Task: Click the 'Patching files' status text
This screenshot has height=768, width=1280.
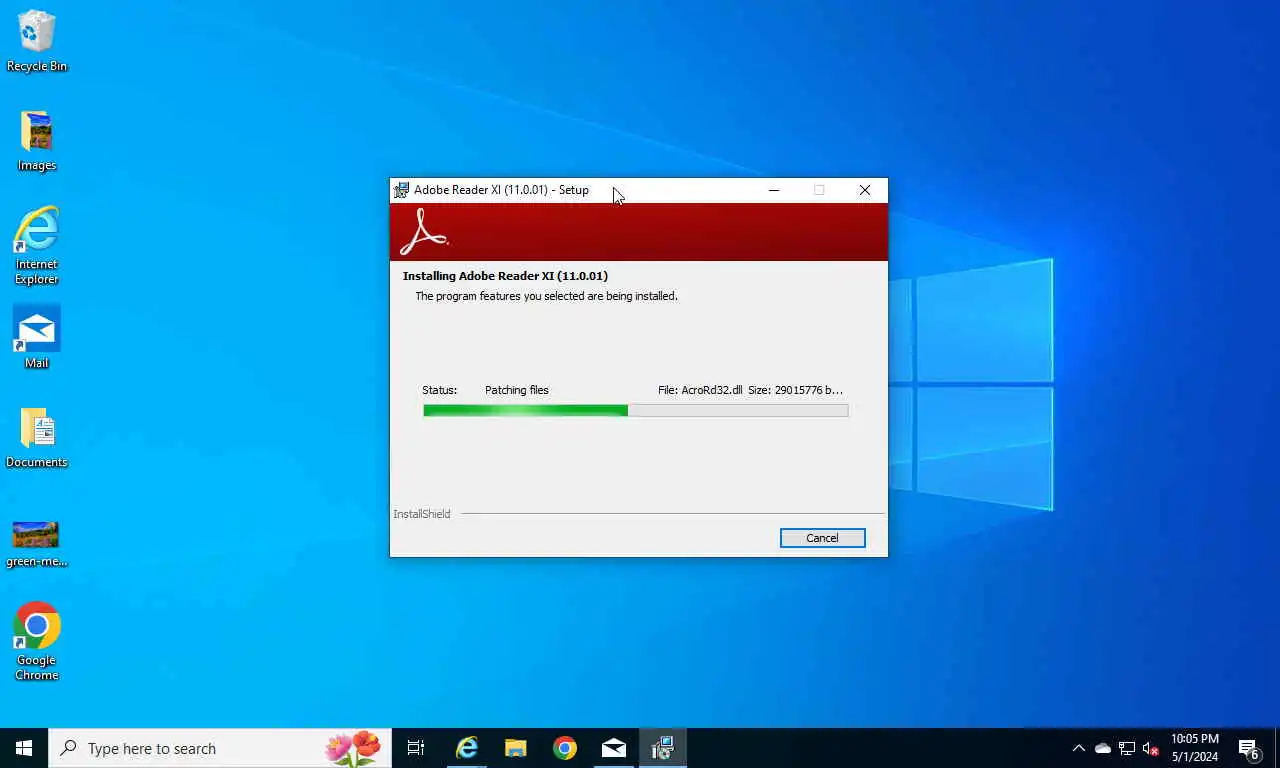Action: 517,390
